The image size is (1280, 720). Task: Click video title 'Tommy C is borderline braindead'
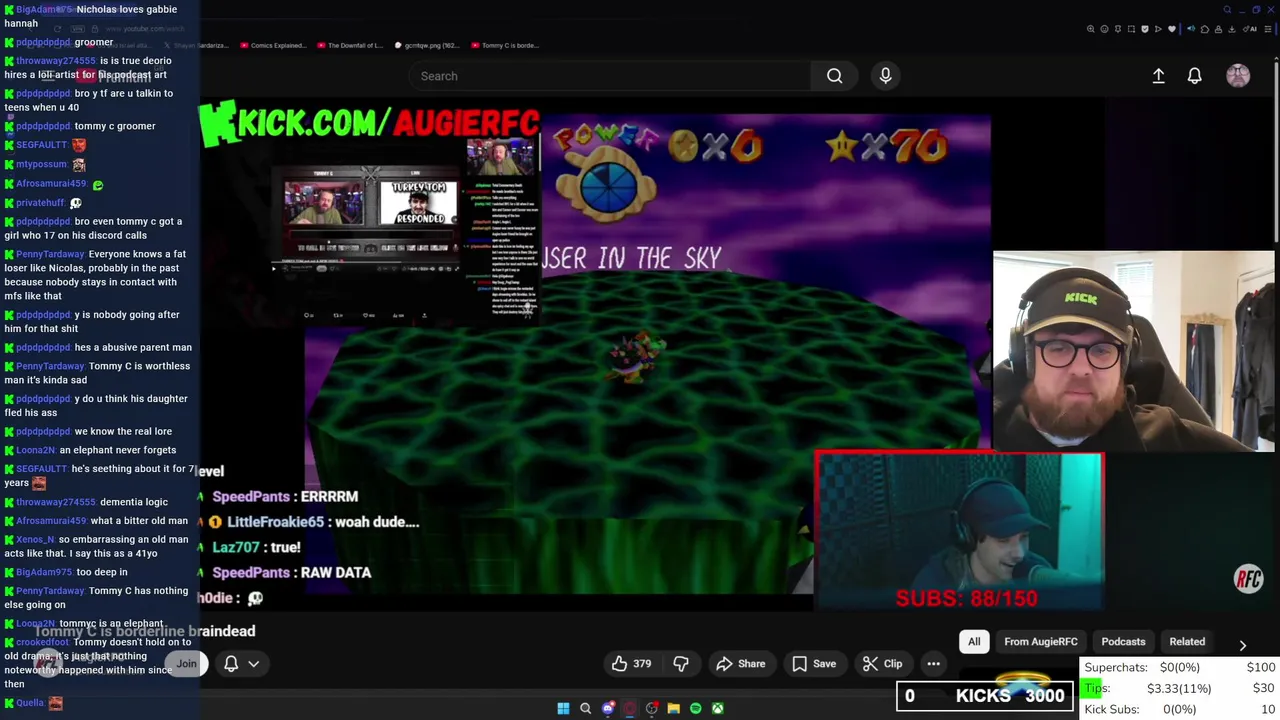tap(145, 631)
